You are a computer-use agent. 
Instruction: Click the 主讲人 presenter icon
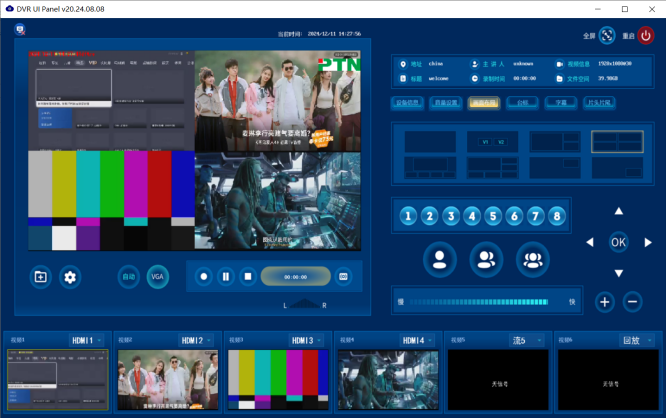[x=475, y=64]
